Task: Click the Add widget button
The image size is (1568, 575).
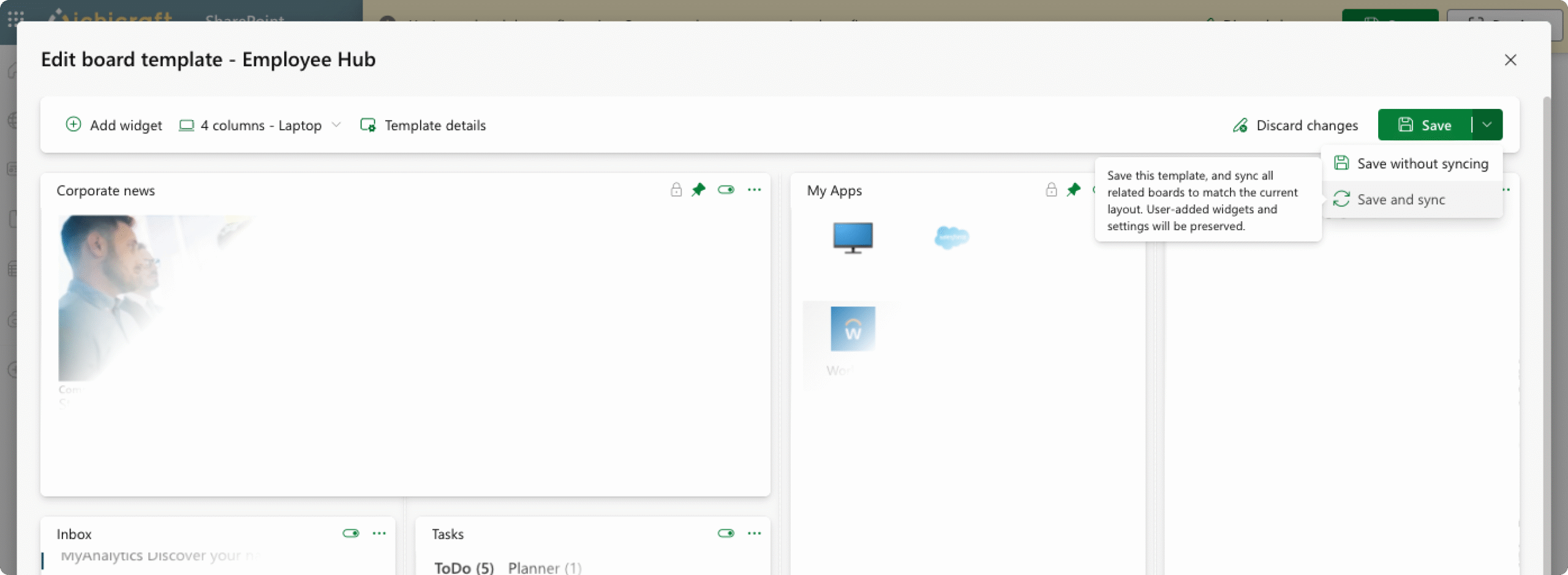Action: click(x=114, y=126)
